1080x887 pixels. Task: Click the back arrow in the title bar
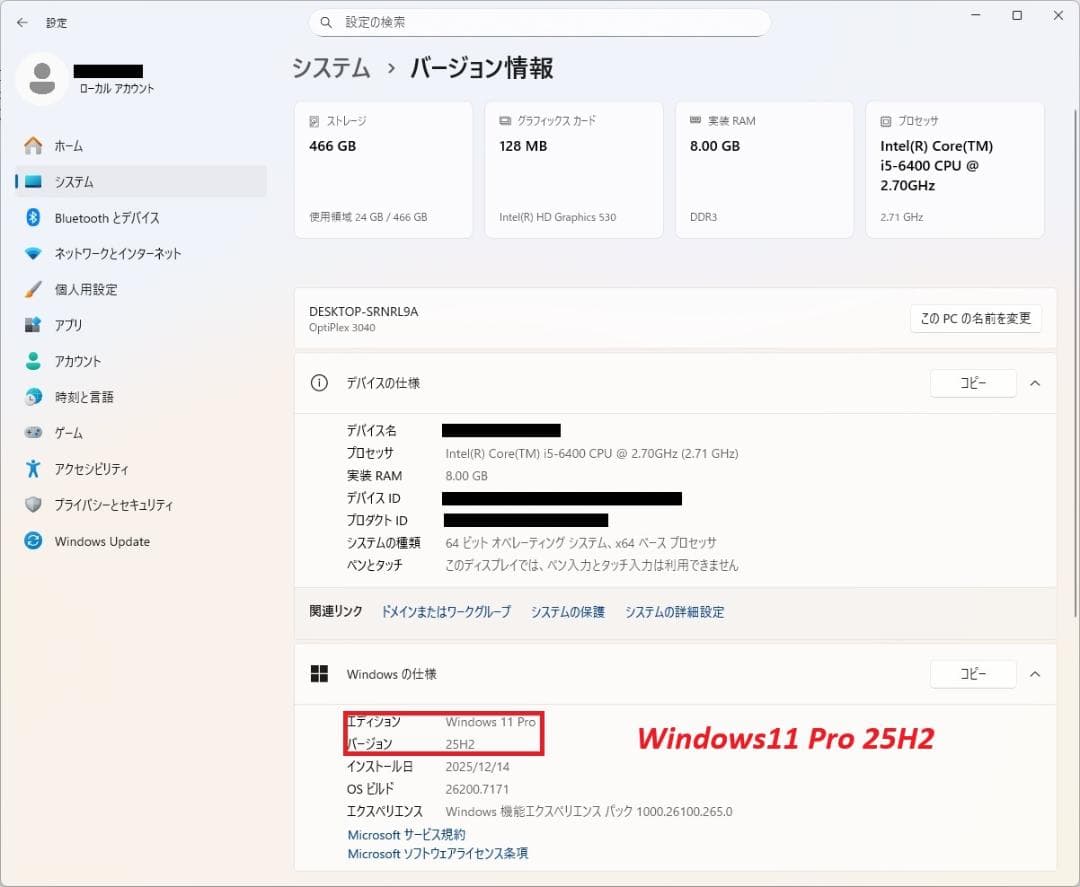[x=22, y=23]
